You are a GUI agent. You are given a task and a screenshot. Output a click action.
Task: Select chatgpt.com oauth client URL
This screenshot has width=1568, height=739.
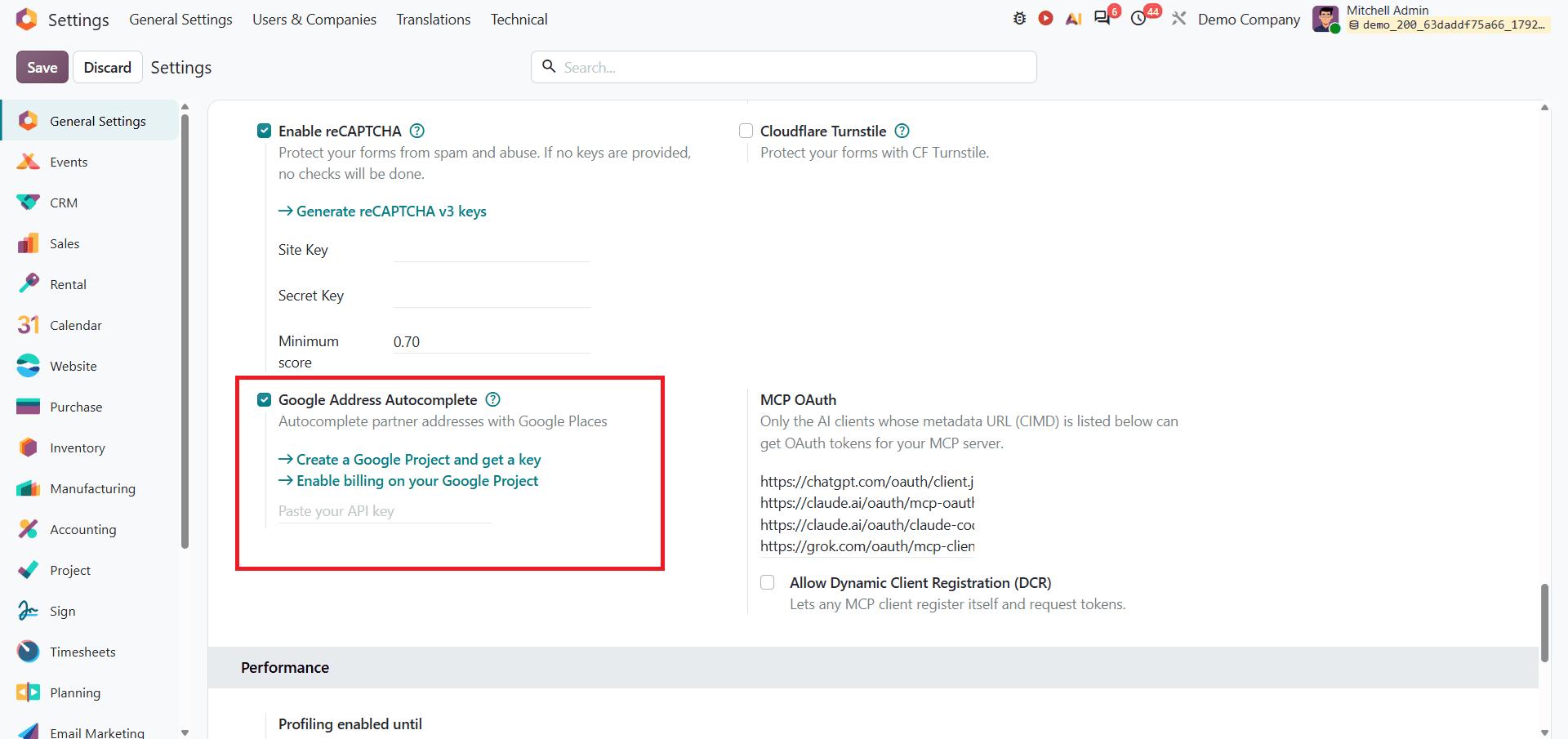tap(867, 482)
